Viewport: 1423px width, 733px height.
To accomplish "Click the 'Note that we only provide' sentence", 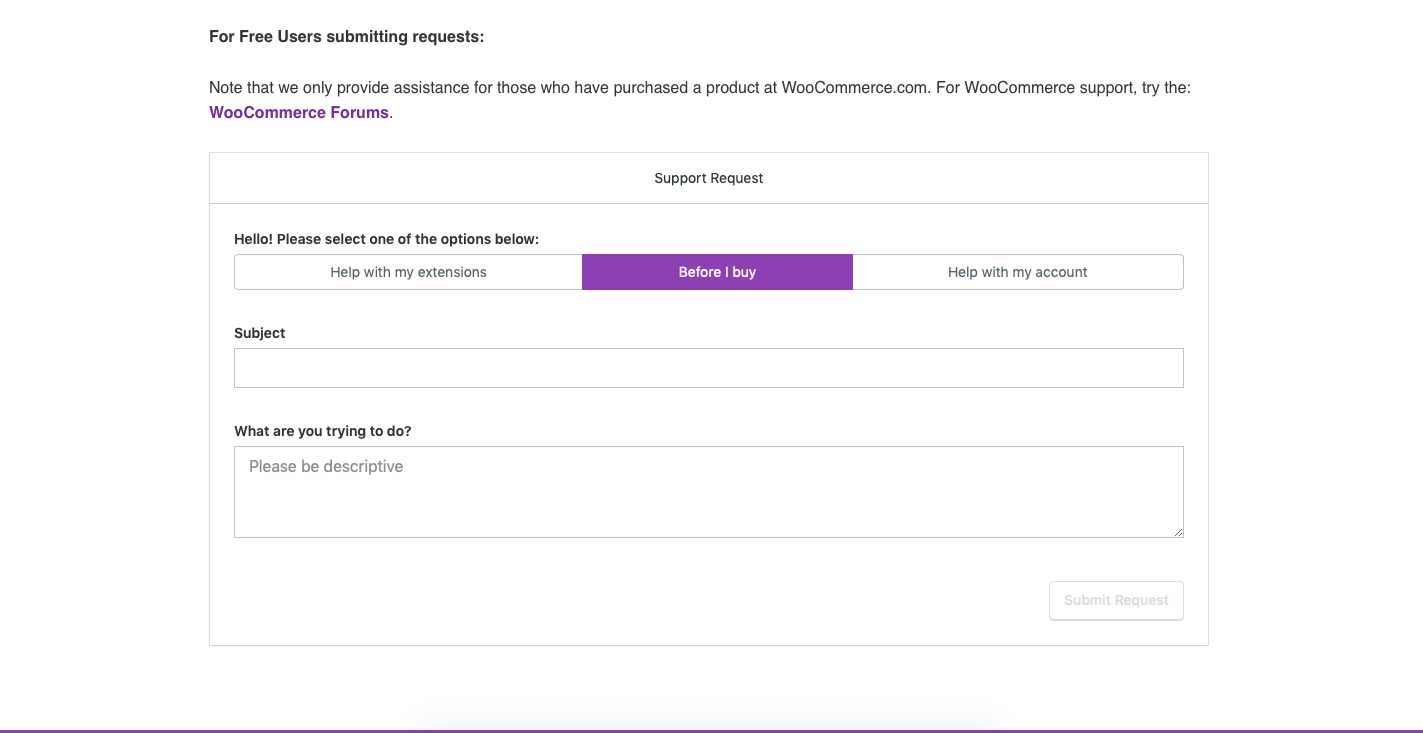I will point(300,88).
